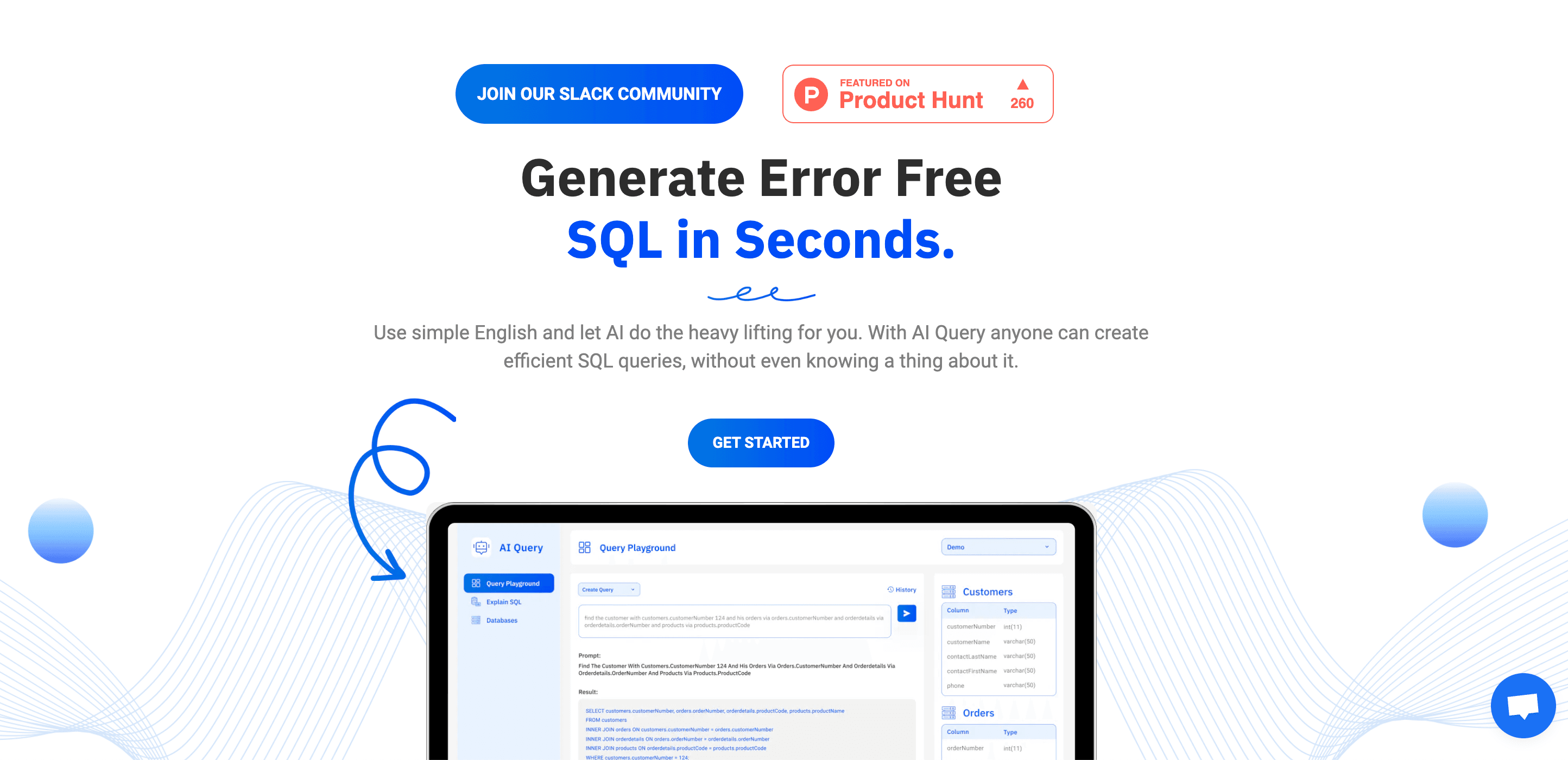The height and width of the screenshot is (760, 1568).
Task: Click the AI Query icon in sidebar
Action: pos(481,548)
